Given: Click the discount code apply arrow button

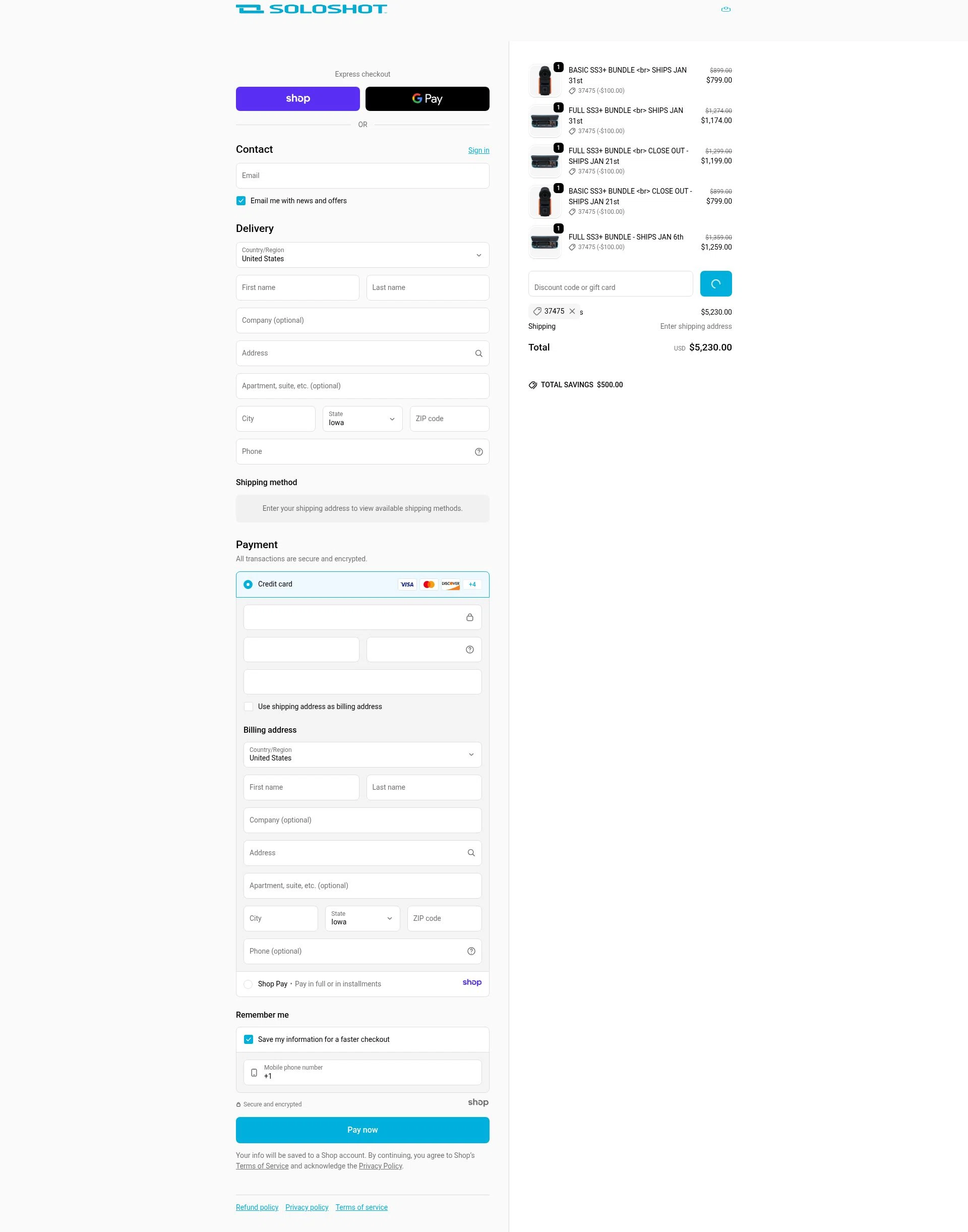Looking at the screenshot, I should pos(715,283).
